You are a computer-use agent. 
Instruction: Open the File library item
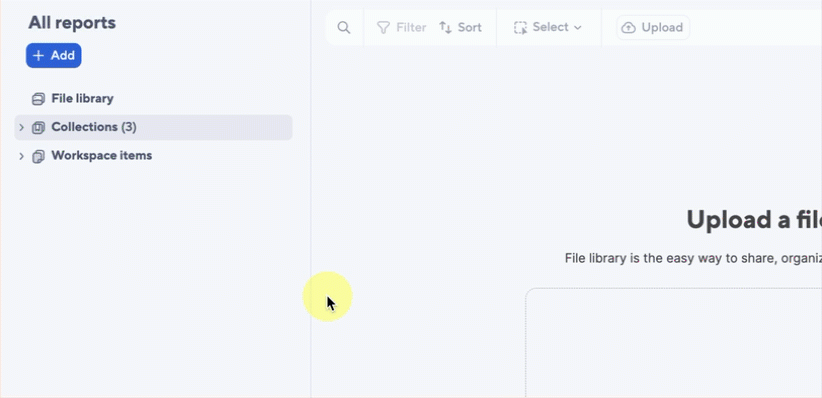[x=82, y=99]
